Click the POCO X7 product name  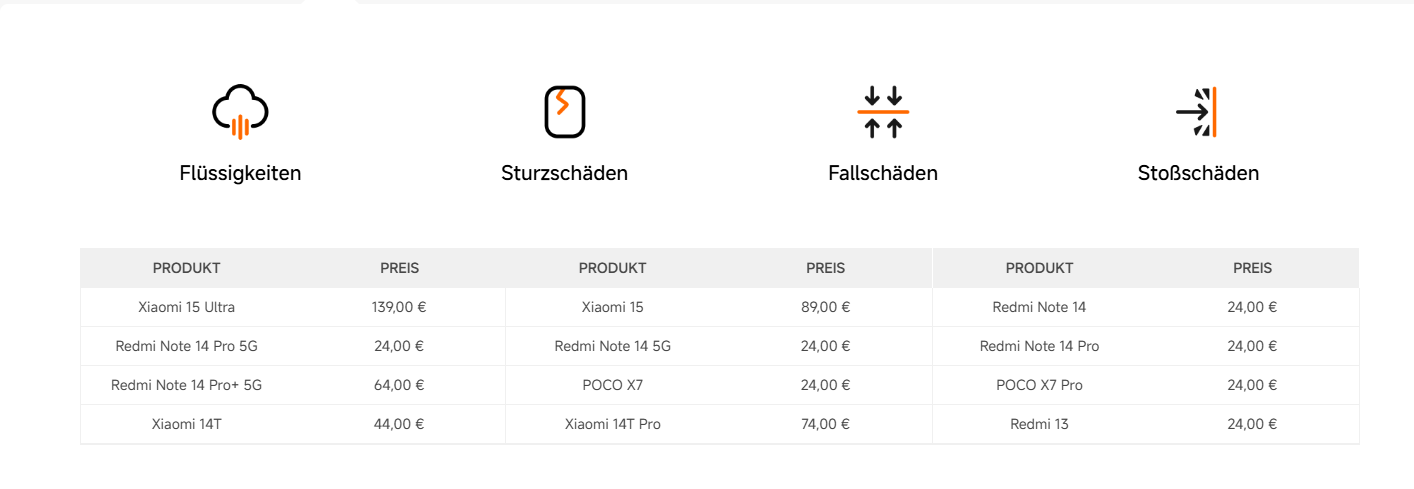[x=612, y=385]
